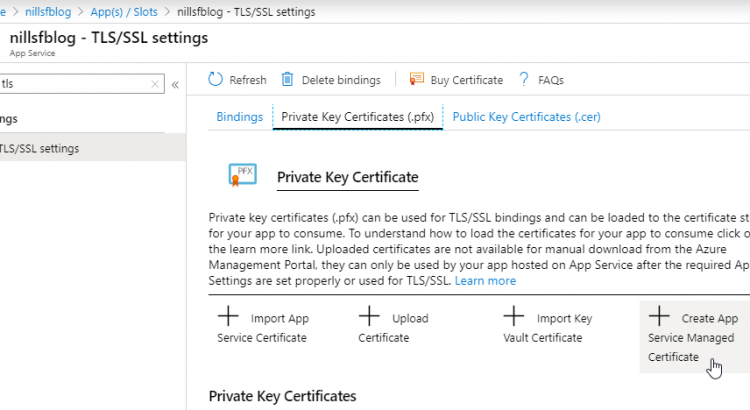Open FAQs text in toolbar

pyautogui.click(x=551, y=80)
